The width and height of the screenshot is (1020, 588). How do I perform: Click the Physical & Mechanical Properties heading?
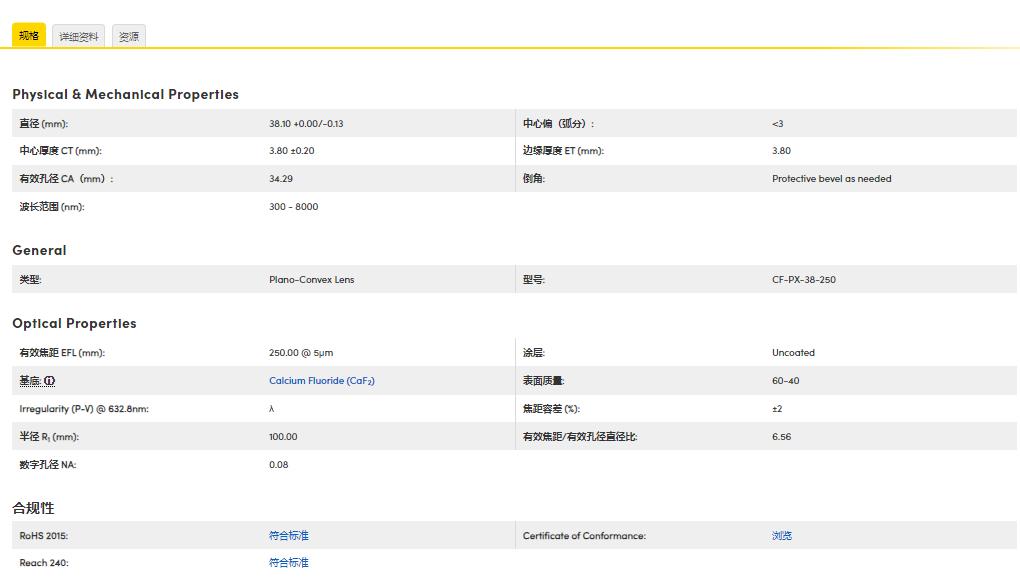click(125, 94)
